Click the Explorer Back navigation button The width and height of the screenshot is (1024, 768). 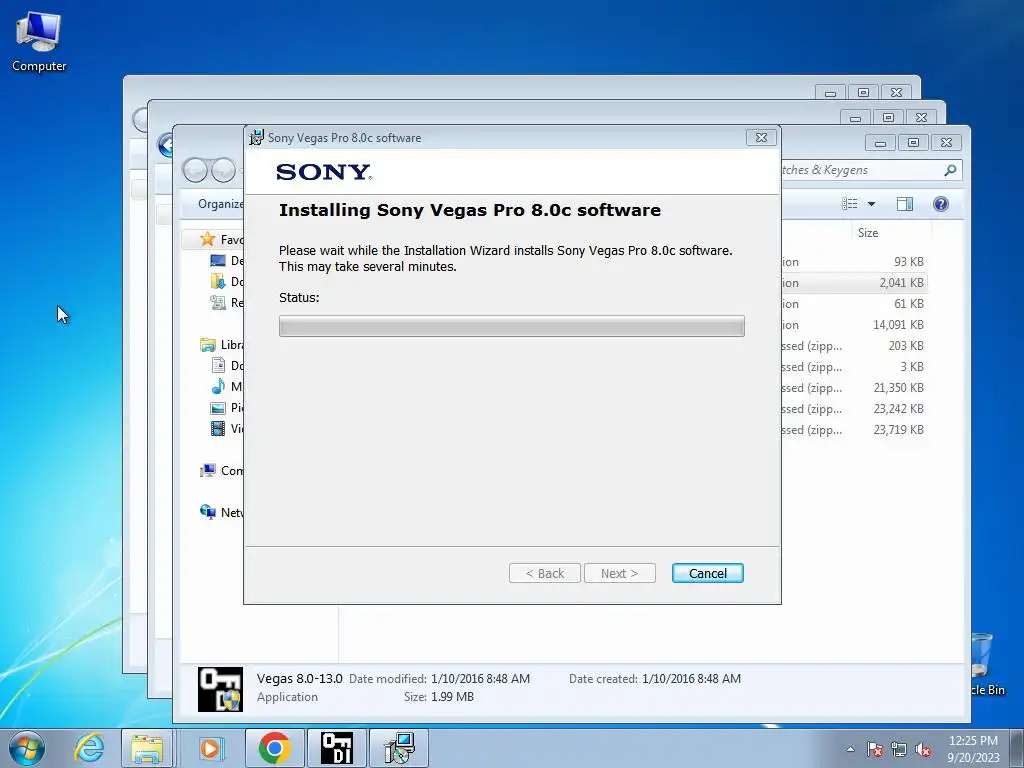coord(195,170)
